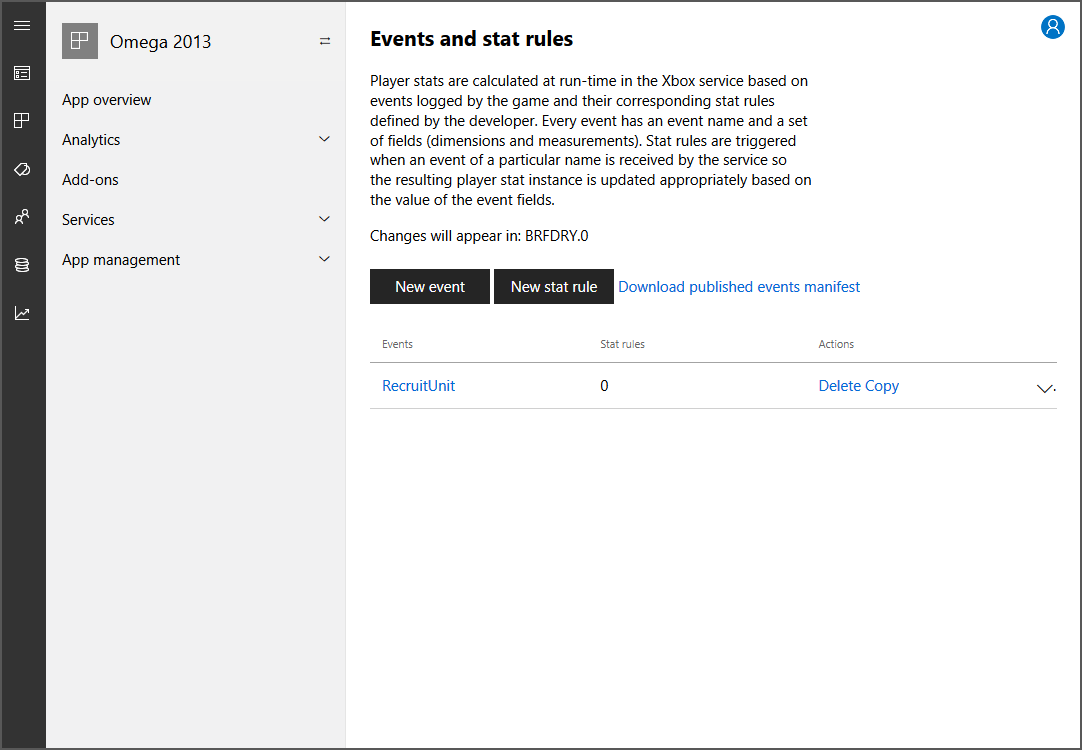This screenshot has height=750, width=1082.
Task: Expand the Analytics chevron
Action: point(324,139)
